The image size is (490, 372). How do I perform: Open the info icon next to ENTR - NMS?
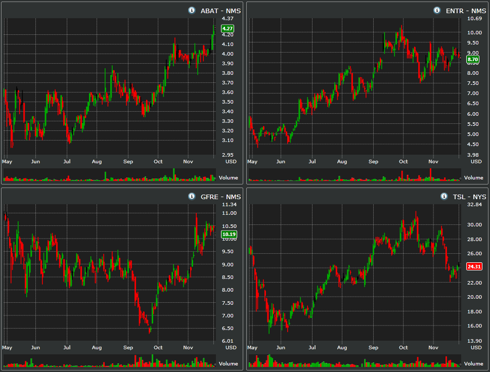pos(437,10)
